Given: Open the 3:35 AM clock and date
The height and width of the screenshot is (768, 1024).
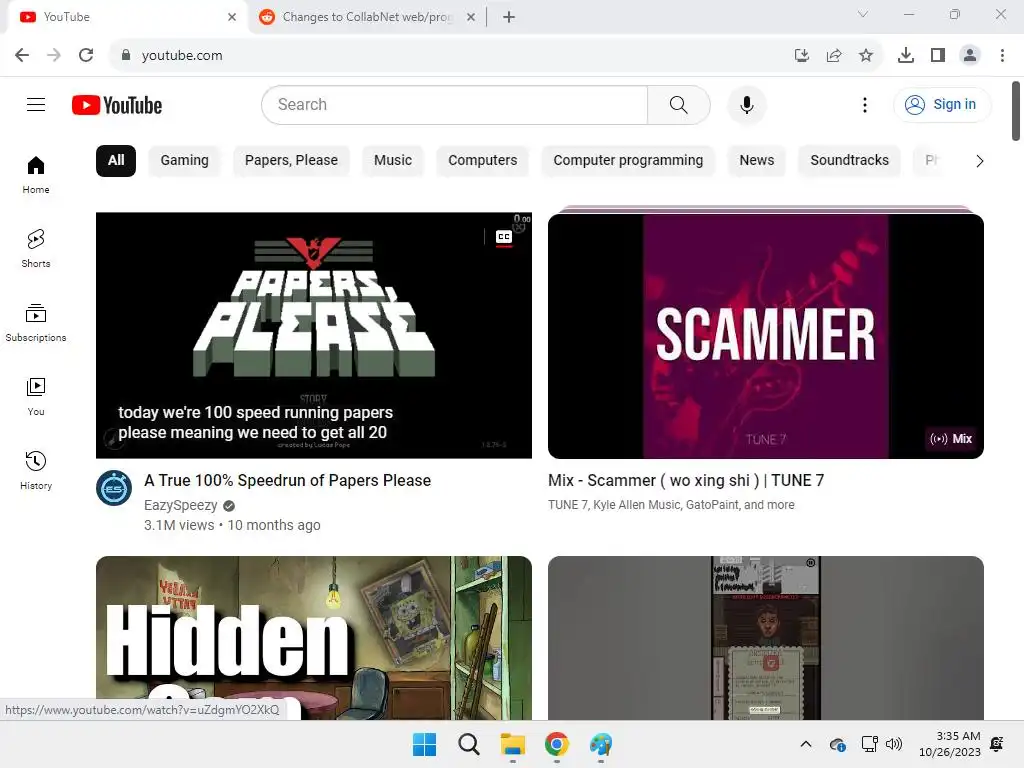Looking at the screenshot, I should click(950, 744).
